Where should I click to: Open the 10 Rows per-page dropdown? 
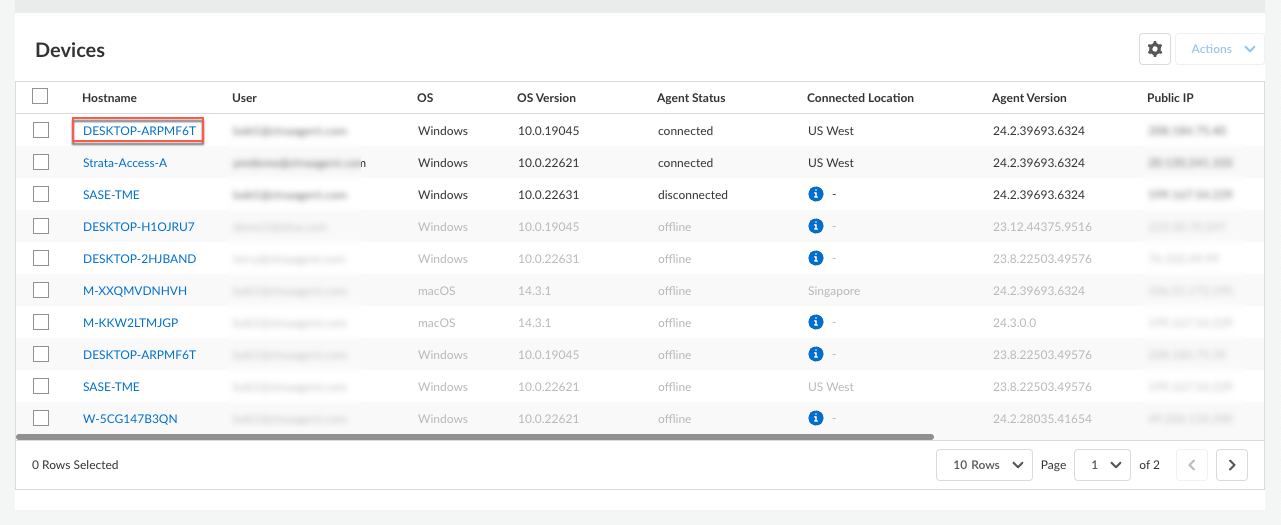click(x=984, y=465)
